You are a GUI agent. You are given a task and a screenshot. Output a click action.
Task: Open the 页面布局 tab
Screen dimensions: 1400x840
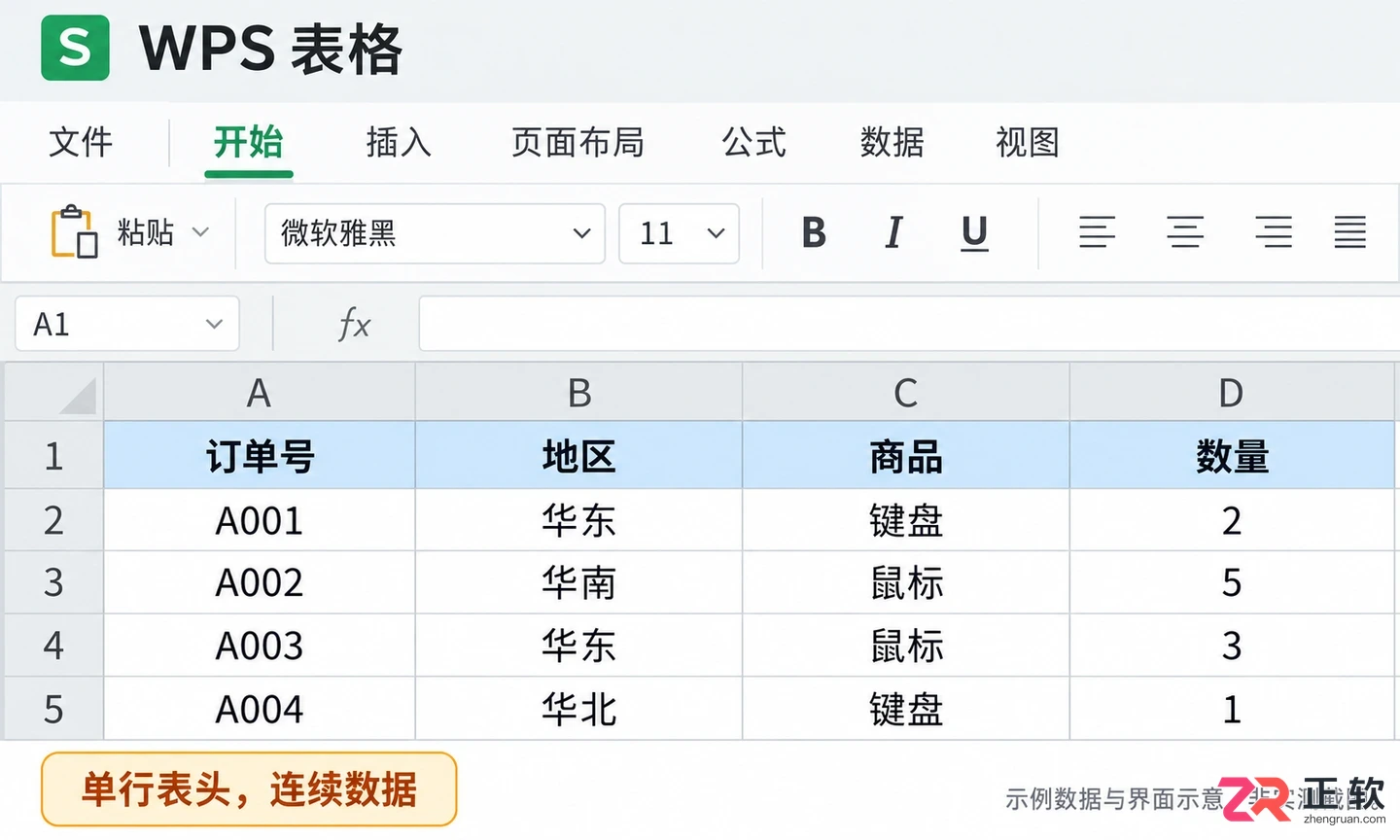tap(577, 142)
